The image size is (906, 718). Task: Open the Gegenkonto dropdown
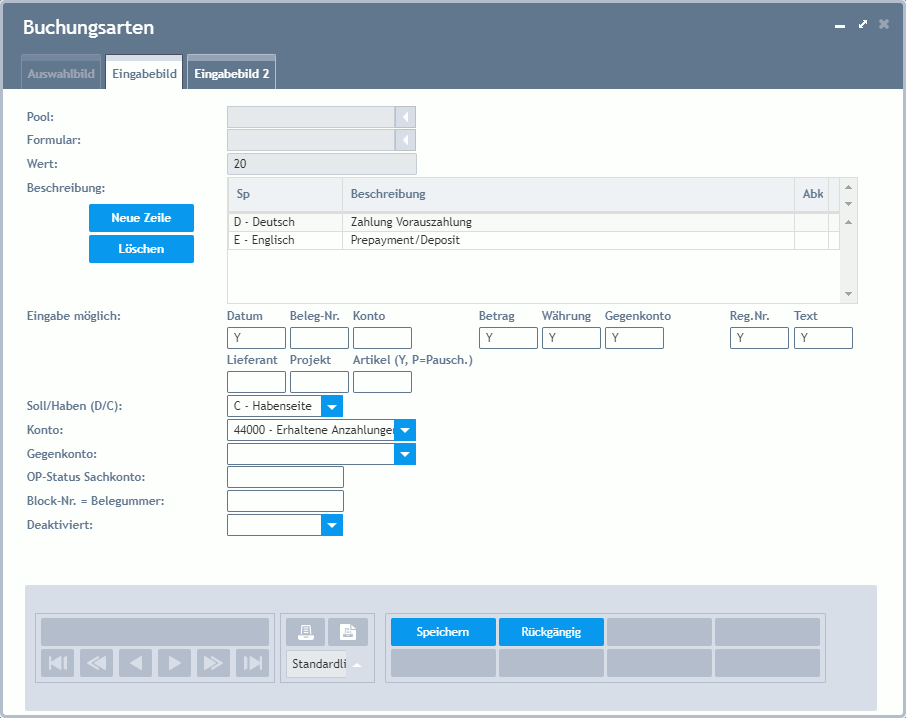pyautogui.click(x=405, y=455)
